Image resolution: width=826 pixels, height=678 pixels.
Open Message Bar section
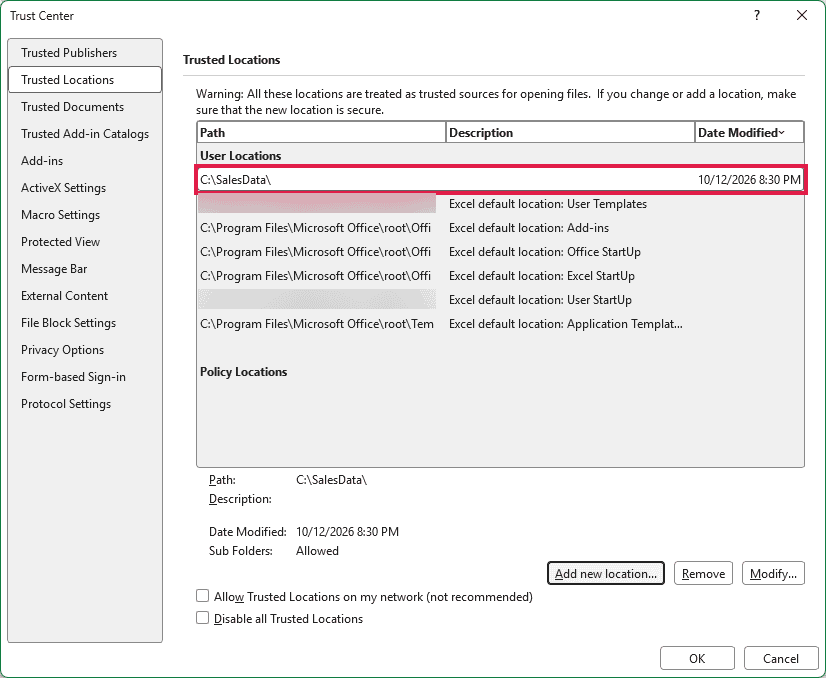tap(85, 269)
